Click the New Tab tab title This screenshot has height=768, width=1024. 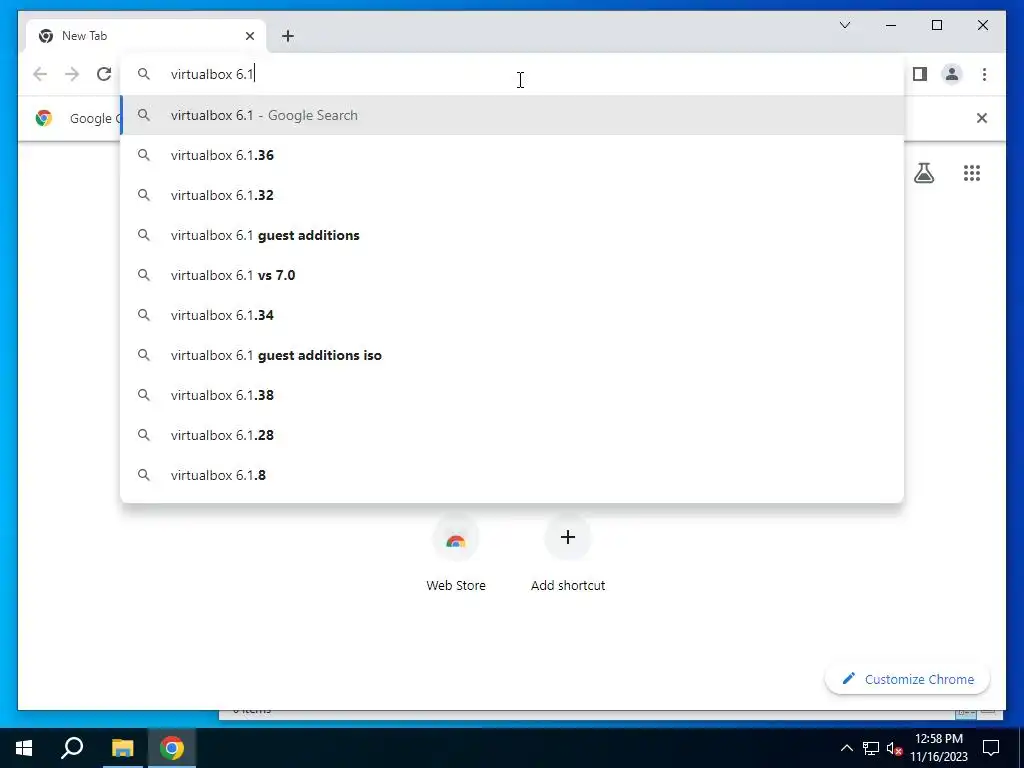pyautogui.click(x=84, y=36)
